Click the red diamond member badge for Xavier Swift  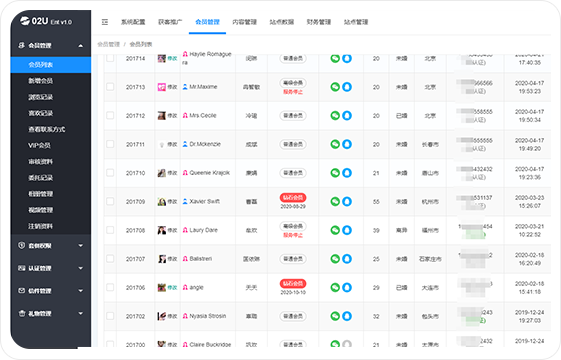[293, 198]
